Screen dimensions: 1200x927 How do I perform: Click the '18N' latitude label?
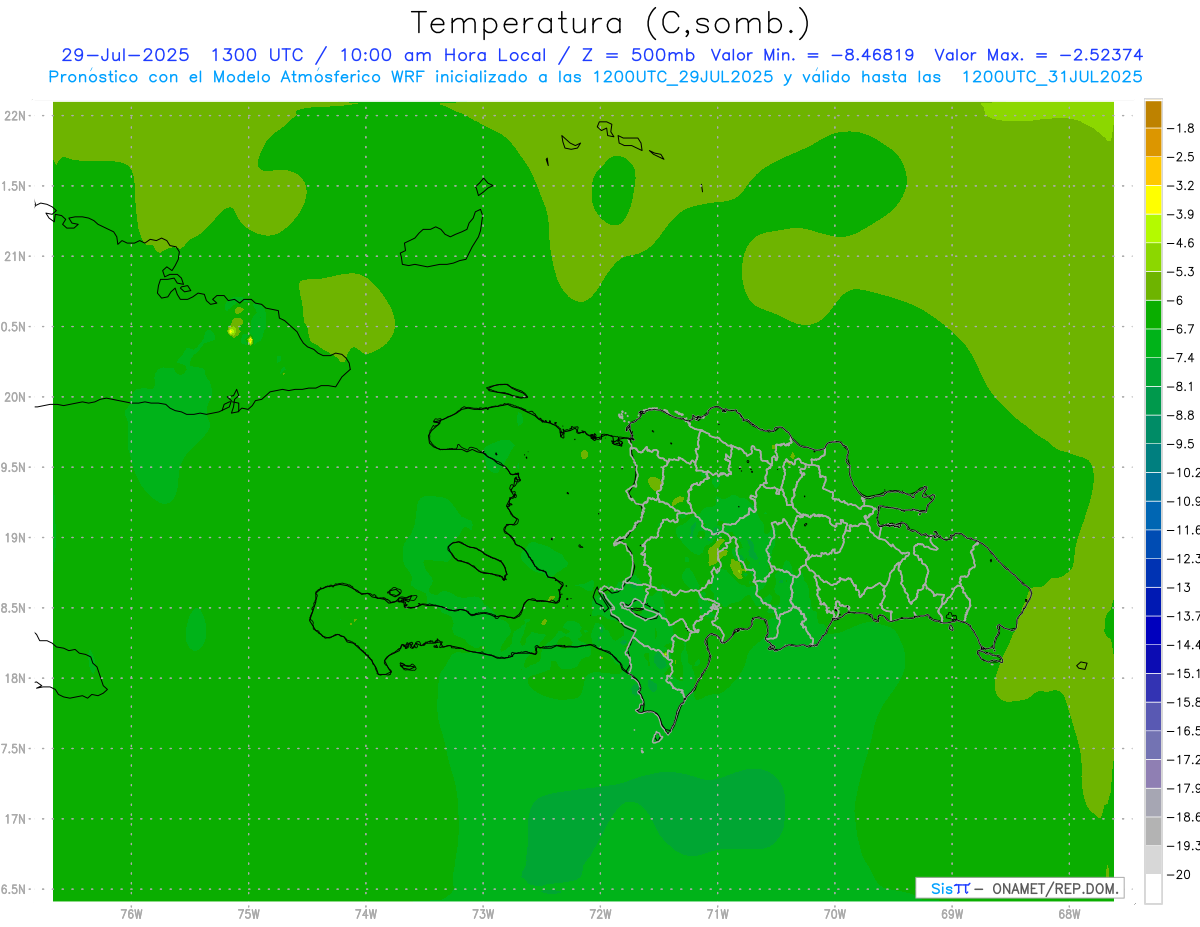14,678
